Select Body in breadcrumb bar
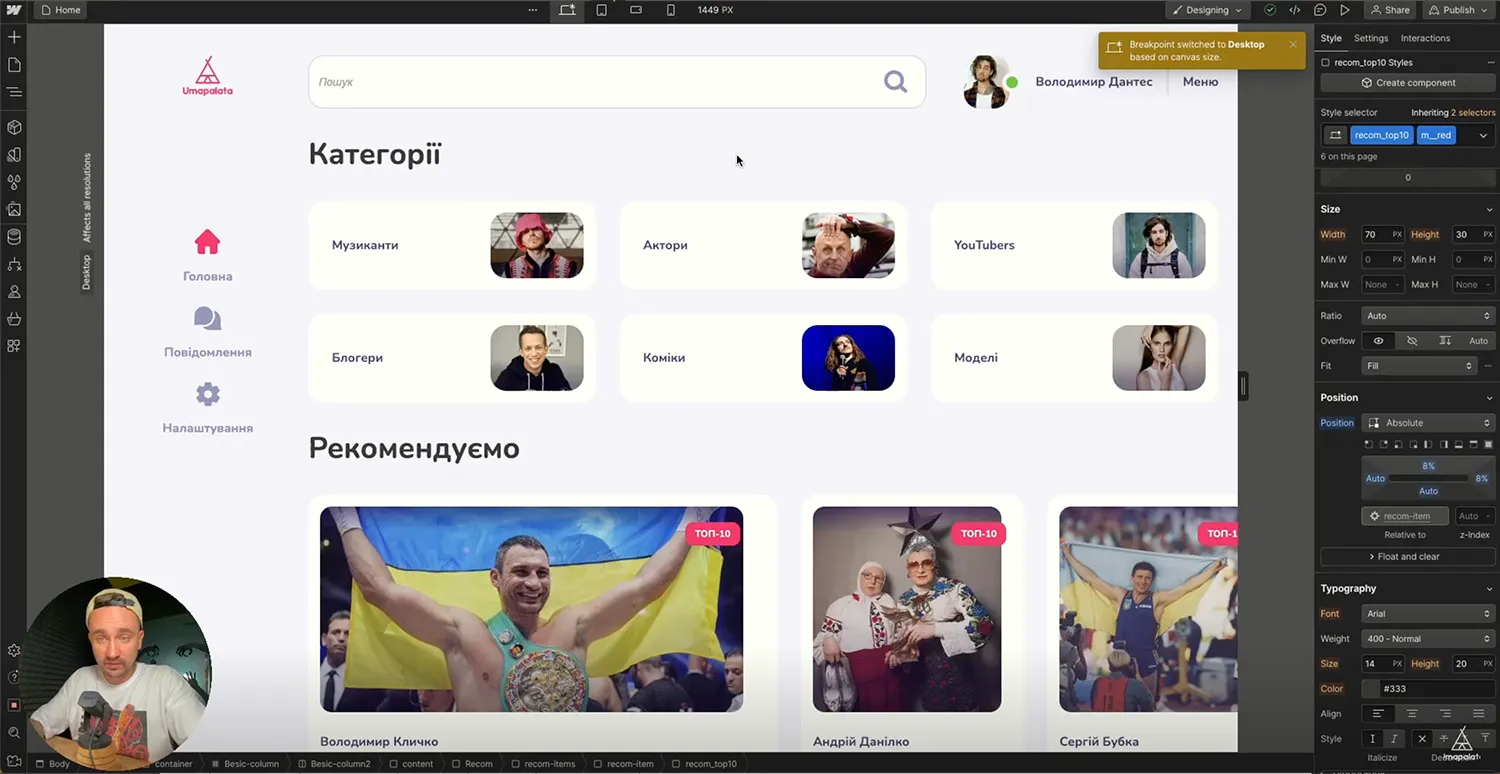Viewport: 1500px width, 774px height. 53,764
